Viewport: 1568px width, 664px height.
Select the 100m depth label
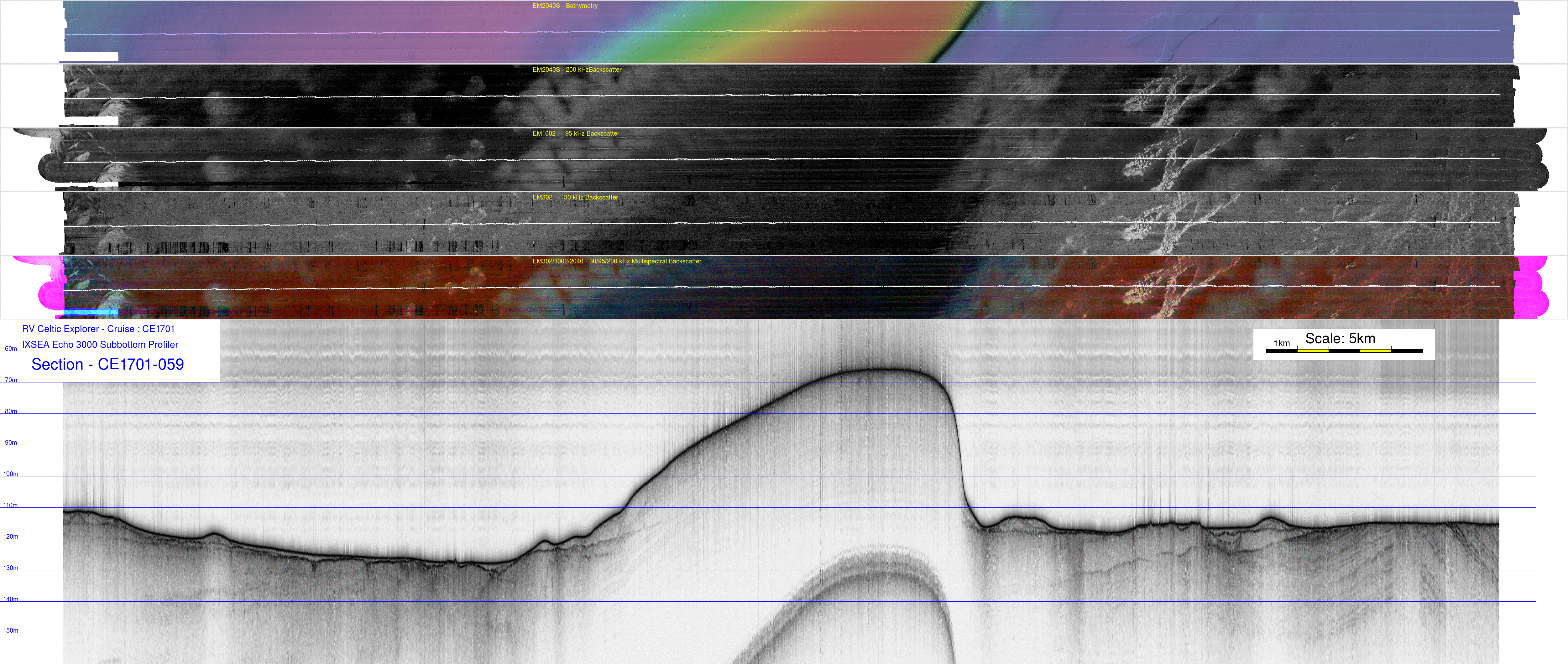(11, 474)
